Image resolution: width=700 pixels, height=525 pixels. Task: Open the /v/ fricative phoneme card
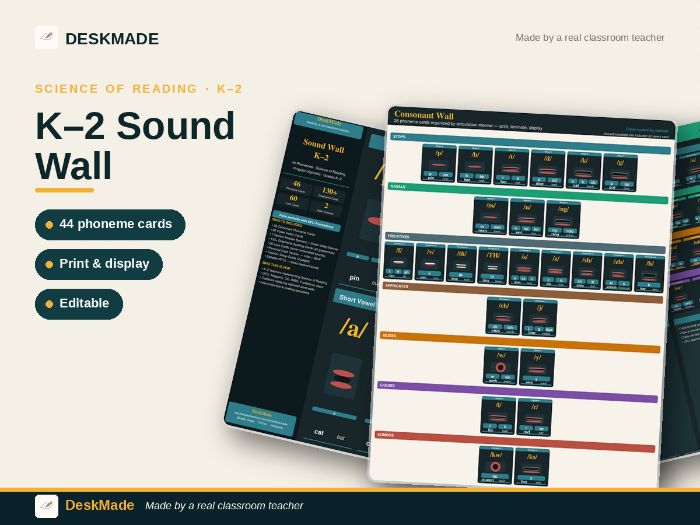click(x=429, y=262)
